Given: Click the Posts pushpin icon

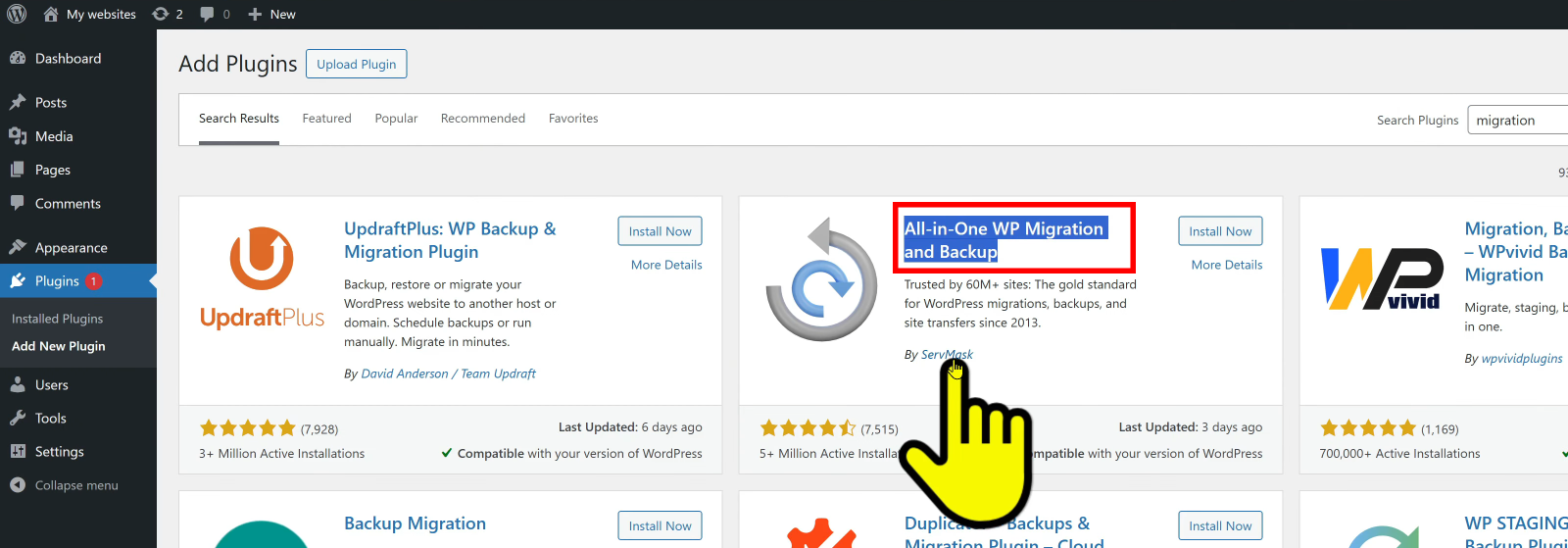Looking at the screenshot, I should point(18,102).
